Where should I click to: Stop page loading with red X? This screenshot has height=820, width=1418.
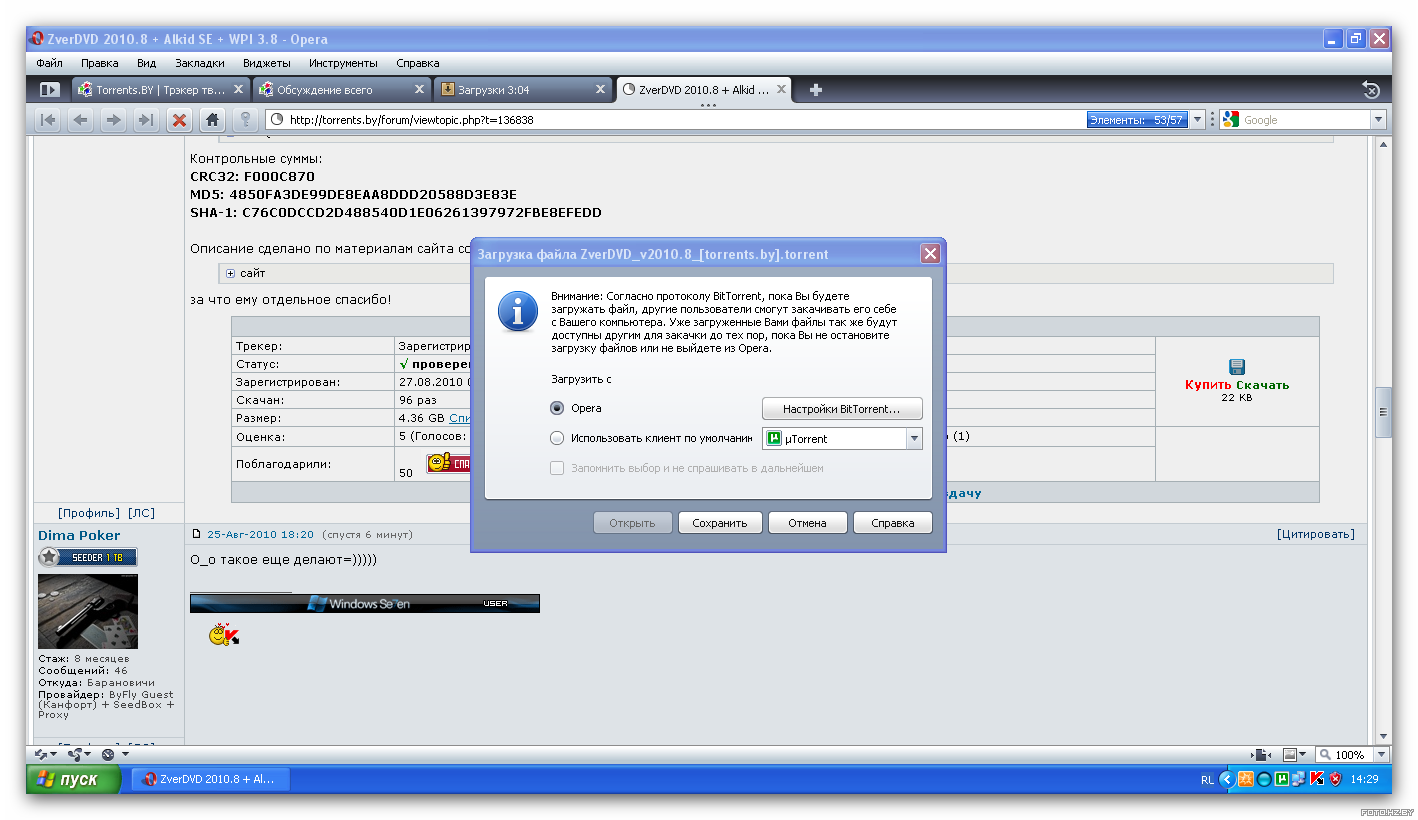coord(179,120)
